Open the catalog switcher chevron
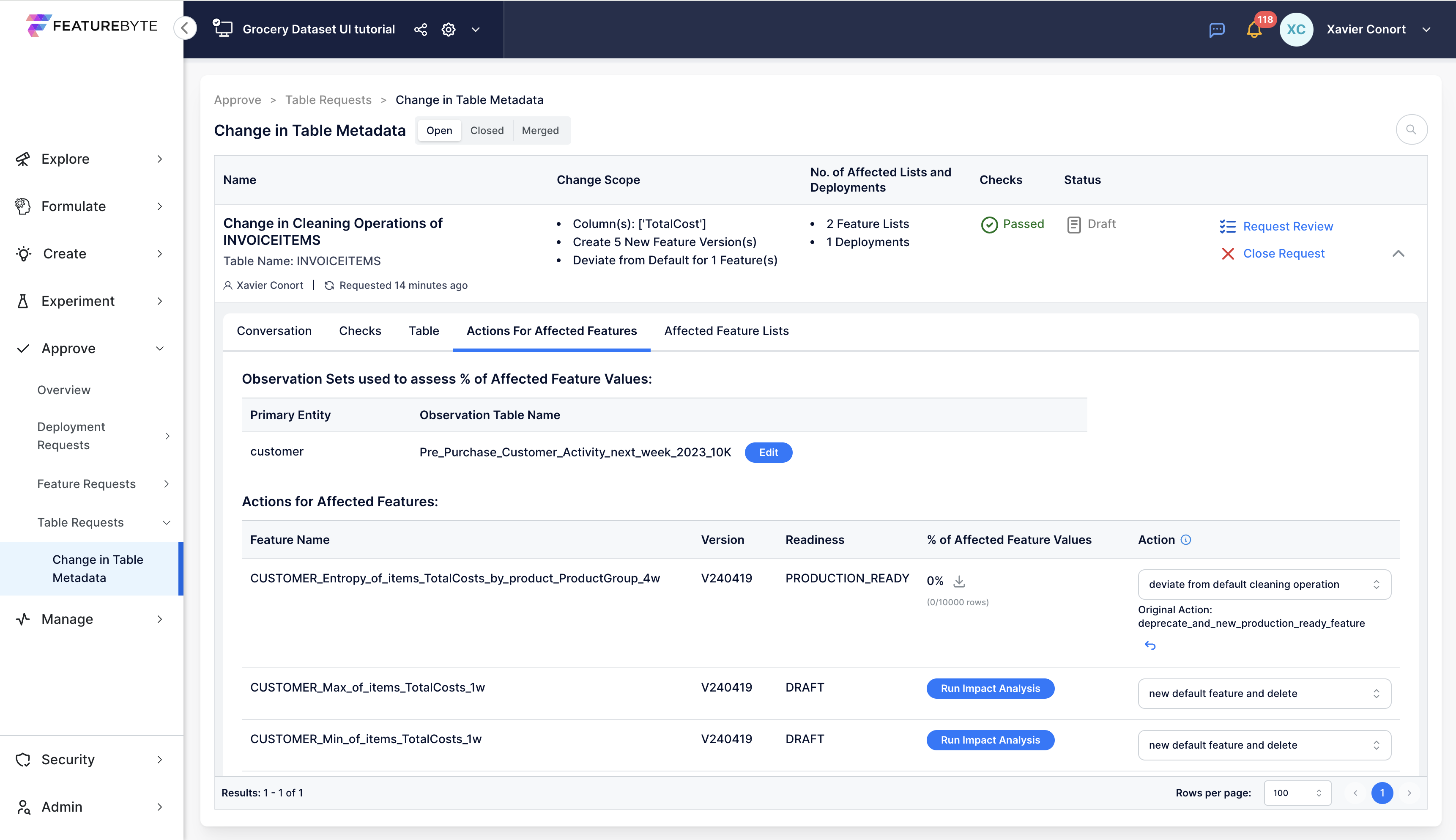Image resolution: width=1456 pixels, height=840 pixels. coord(476,30)
